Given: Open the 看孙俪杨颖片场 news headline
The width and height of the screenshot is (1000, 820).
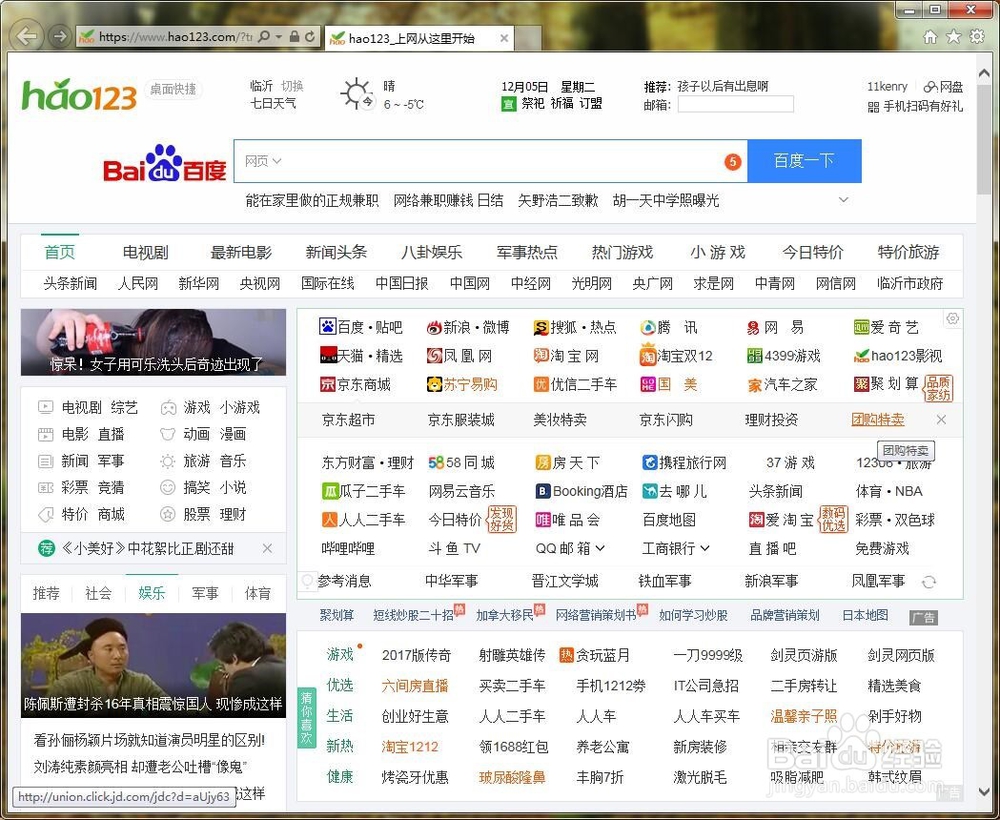Looking at the screenshot, I should click(x=149, y=740).
